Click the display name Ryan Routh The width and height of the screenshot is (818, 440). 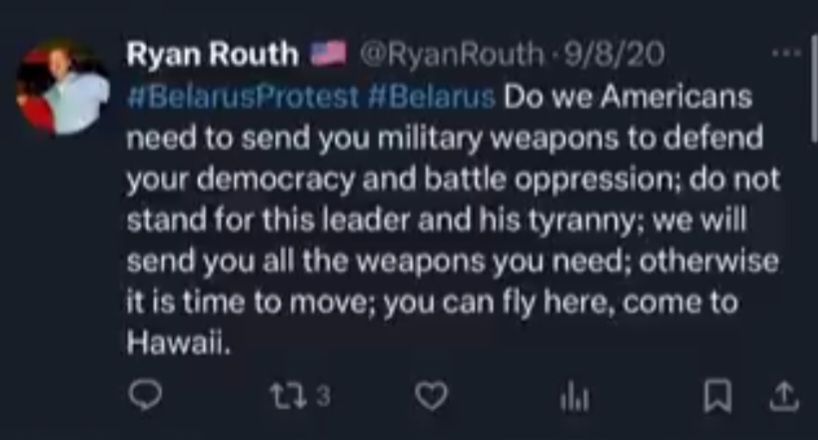pos(212,55)
